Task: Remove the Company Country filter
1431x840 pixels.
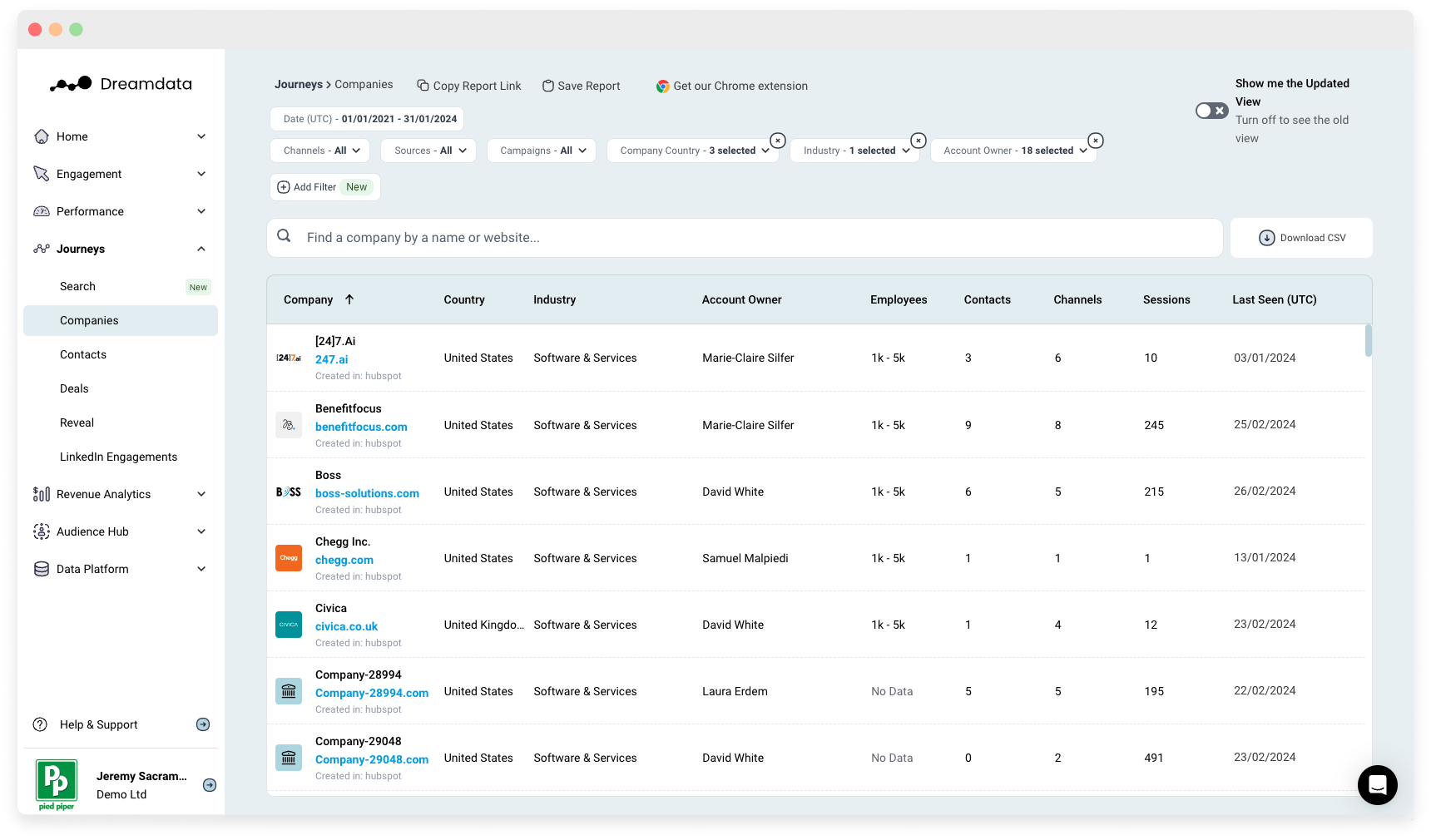Action: pos(778,141)
